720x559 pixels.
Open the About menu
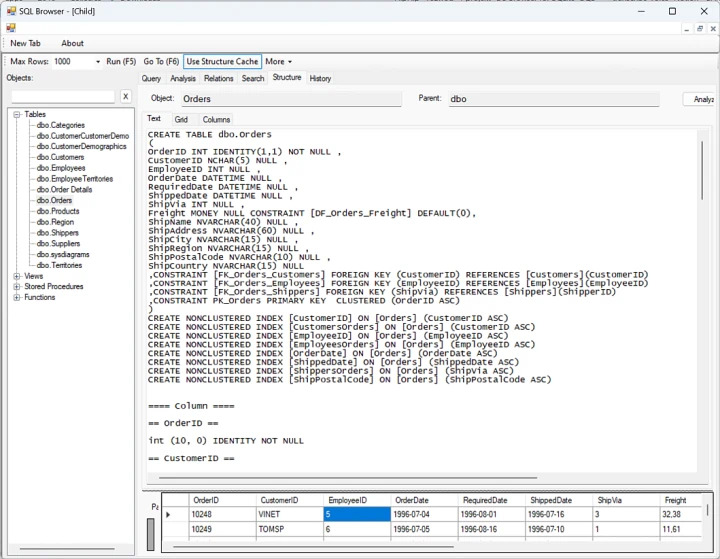(x=73, y=43)
